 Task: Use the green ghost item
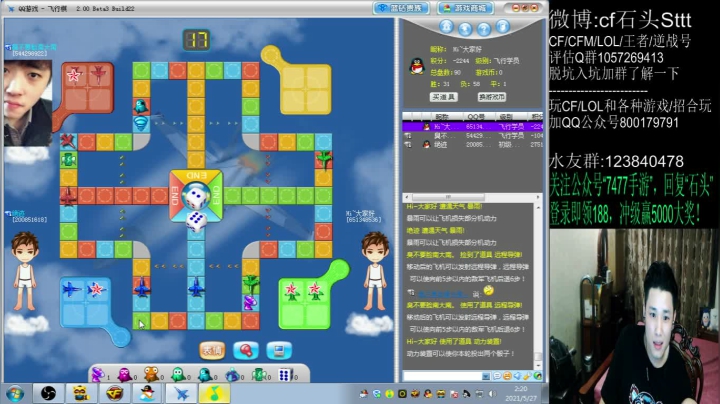[178, 374]
